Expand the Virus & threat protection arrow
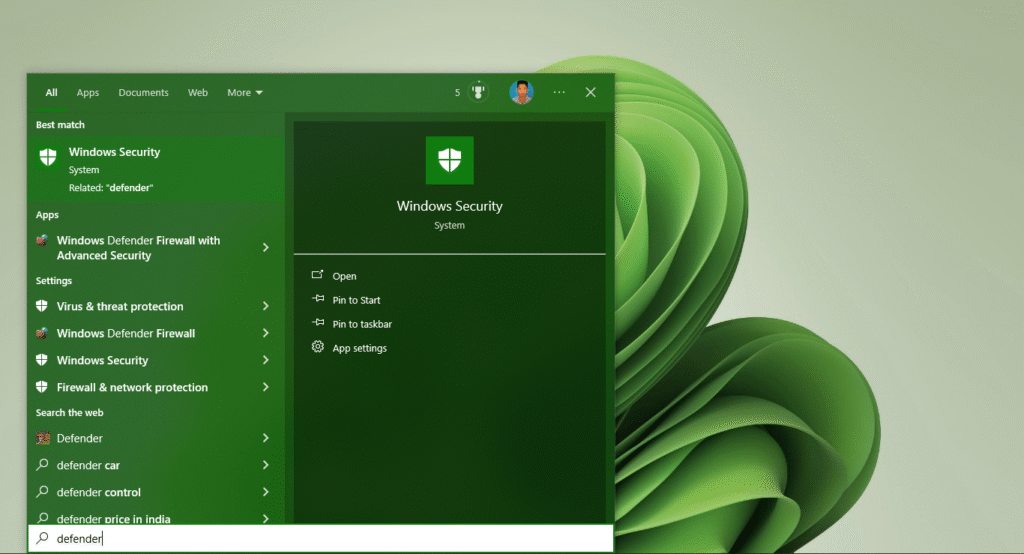Image resolution: width=1024 pixels, height=554 pixels. [266, 306]
